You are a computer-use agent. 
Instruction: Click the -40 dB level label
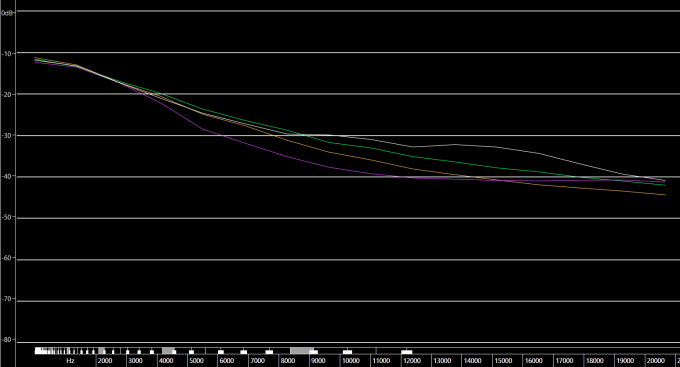click(x=7, y=177)
